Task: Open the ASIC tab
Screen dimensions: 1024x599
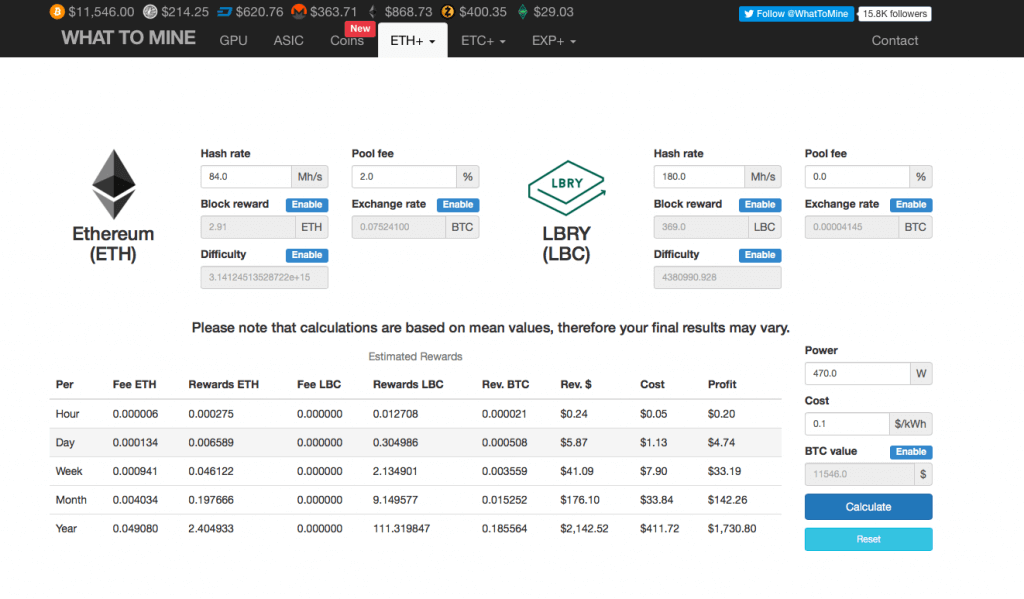Action: (x=288, y=41)
